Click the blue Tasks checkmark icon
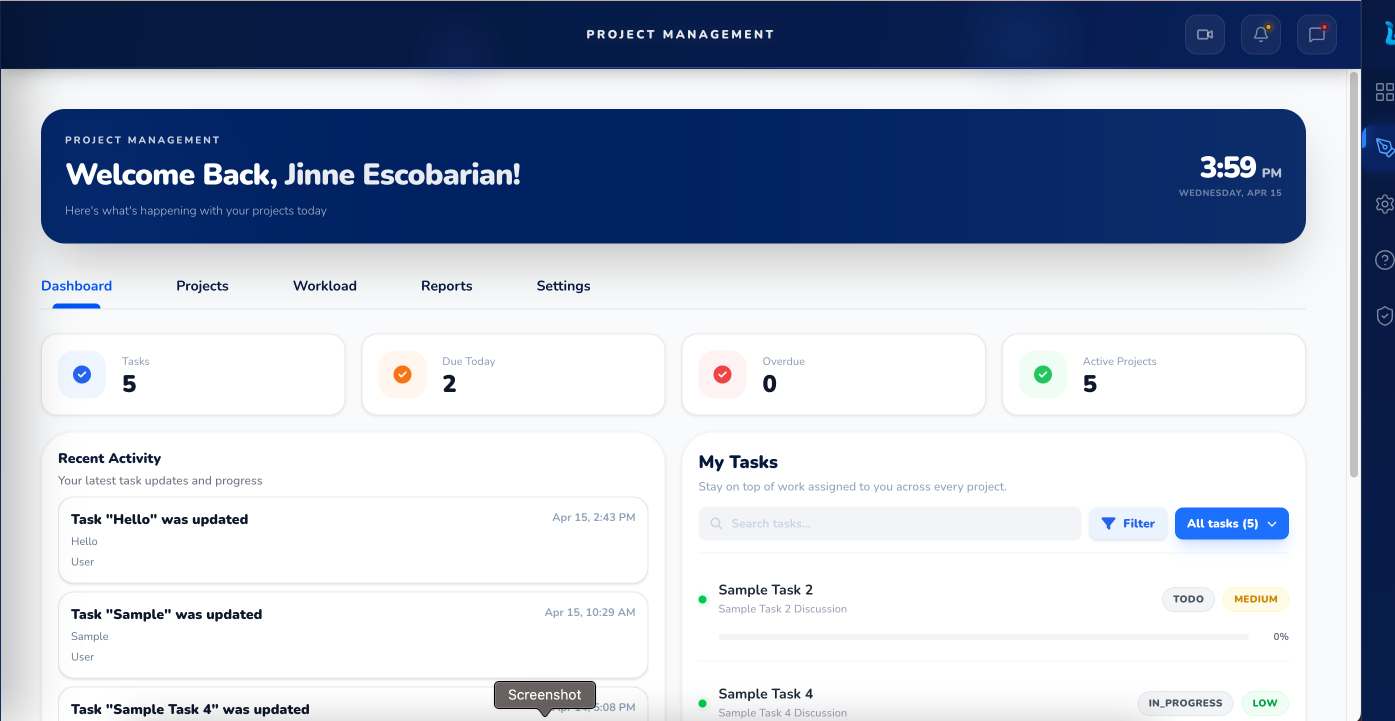This screenshot has width=1395, height=721. tap(82, 374)
